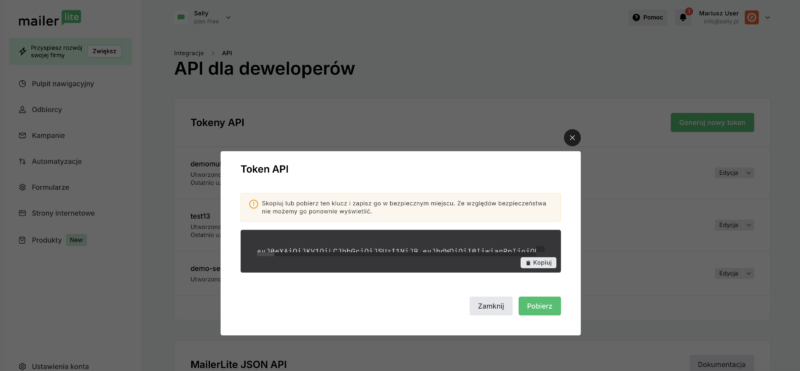
Task: Open Pulpit nawigacyjny in the sidebar
Action: coord(63,84)
